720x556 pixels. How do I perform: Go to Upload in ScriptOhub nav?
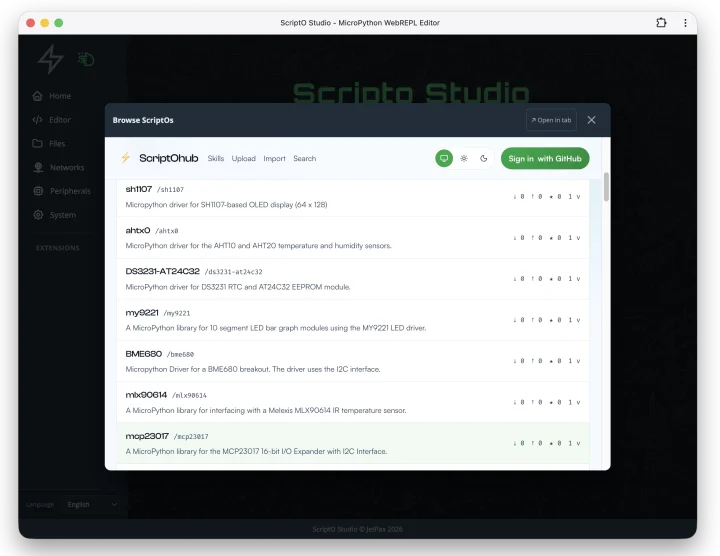pyautogui.click(x=243, y=158)
